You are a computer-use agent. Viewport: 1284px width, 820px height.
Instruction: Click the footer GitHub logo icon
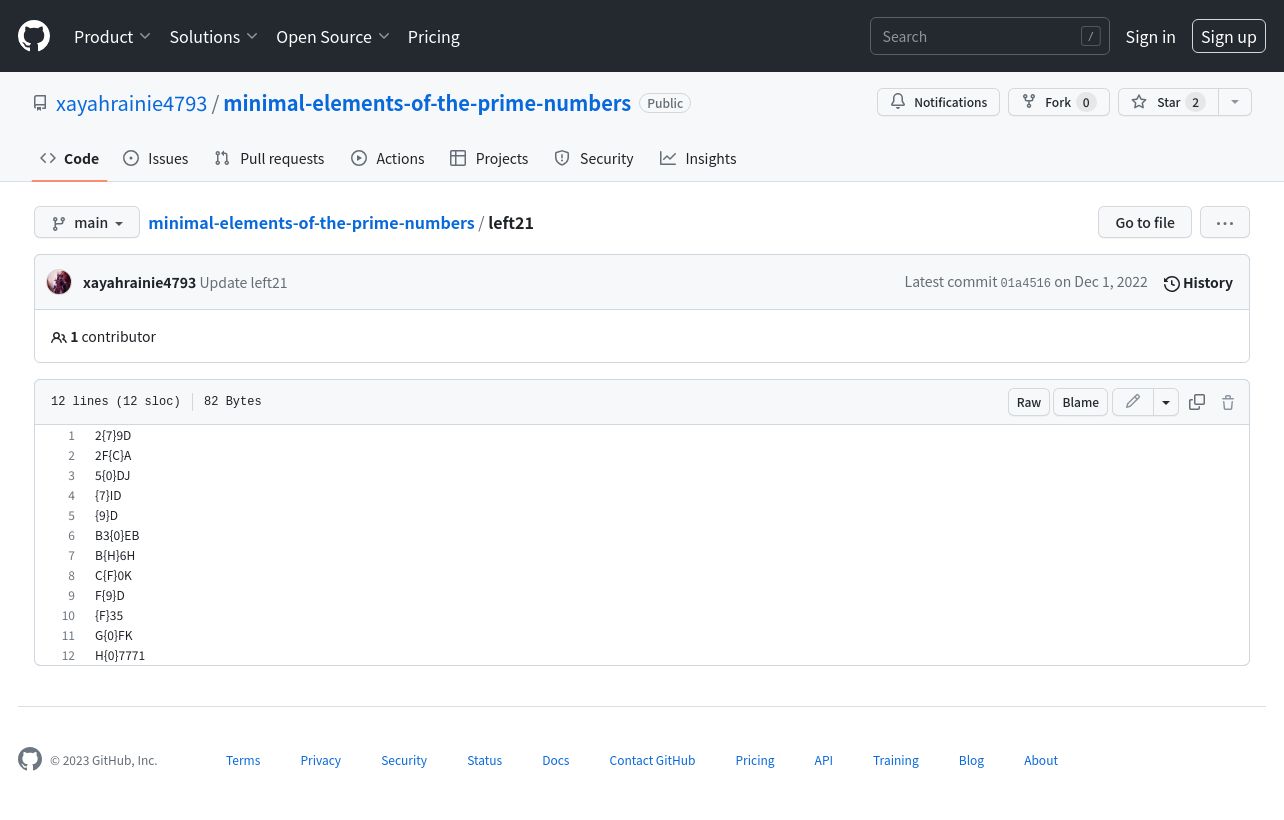30,759
